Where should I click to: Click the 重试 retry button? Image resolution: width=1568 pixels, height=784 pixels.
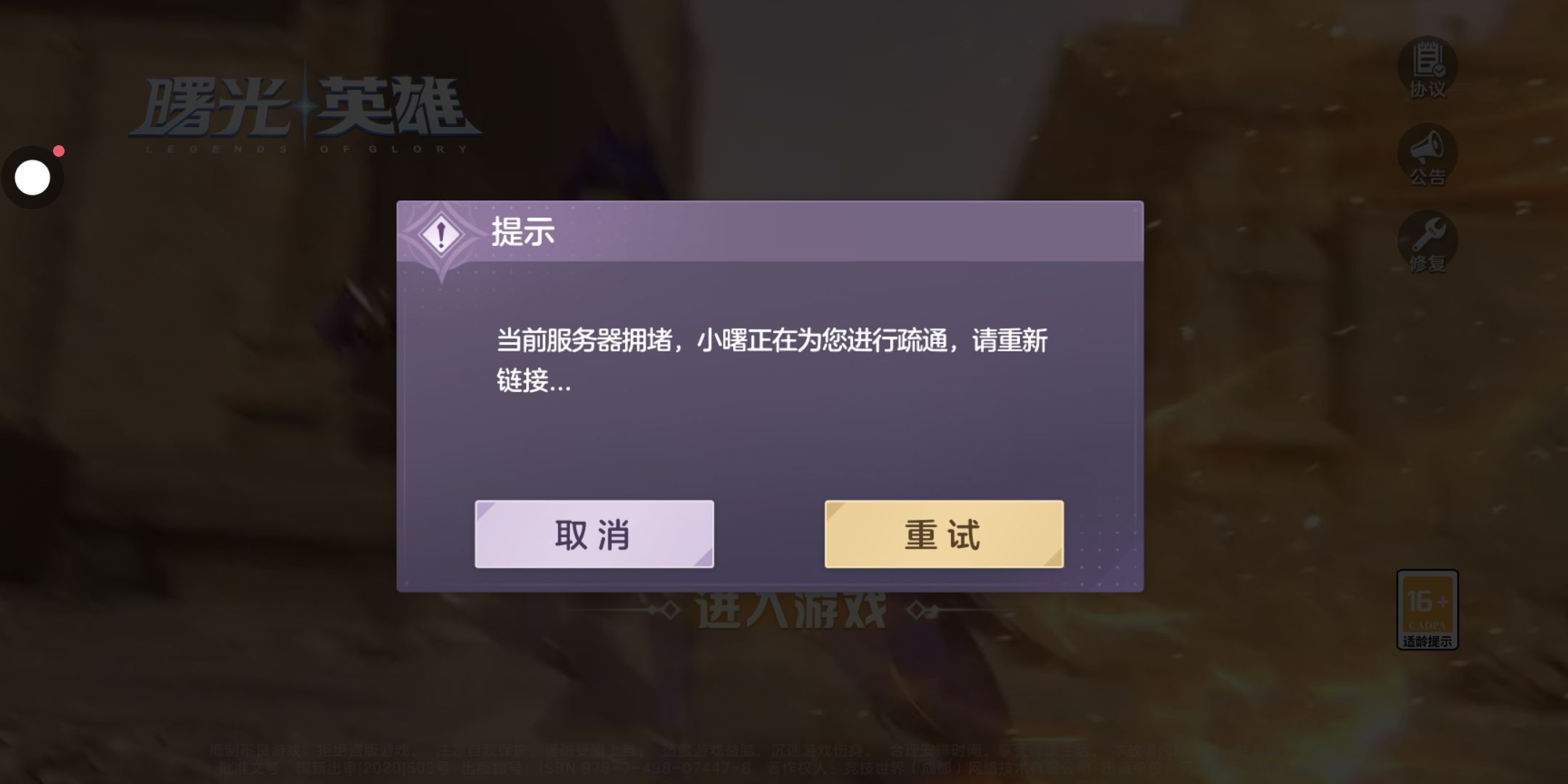[944, 534]
